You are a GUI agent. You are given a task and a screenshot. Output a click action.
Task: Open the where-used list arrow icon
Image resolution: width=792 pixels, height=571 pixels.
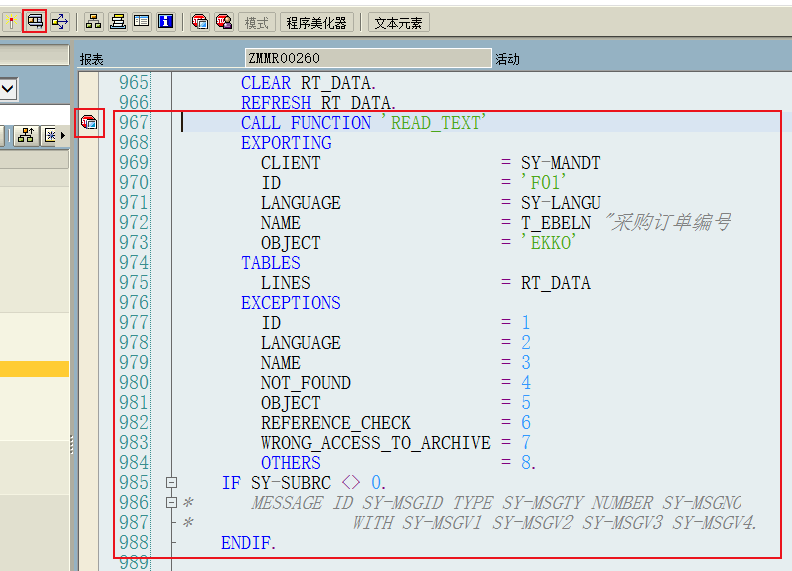(60, 22)
